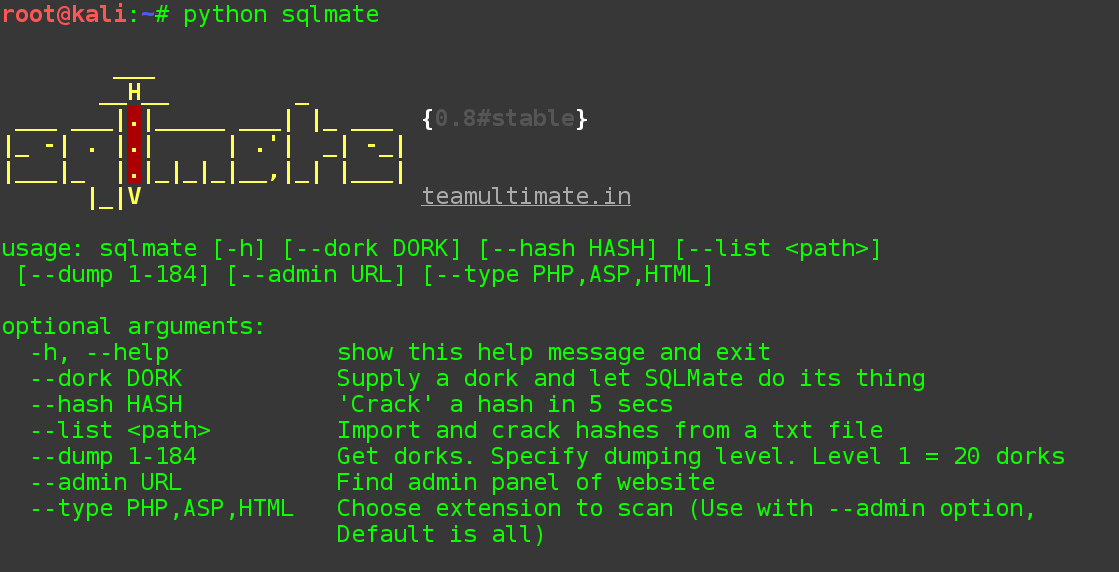Click the --type PHP,ASP,HTML option entry
The height and width of the screenshot is (572, 1119).
(x=161, y=509)
